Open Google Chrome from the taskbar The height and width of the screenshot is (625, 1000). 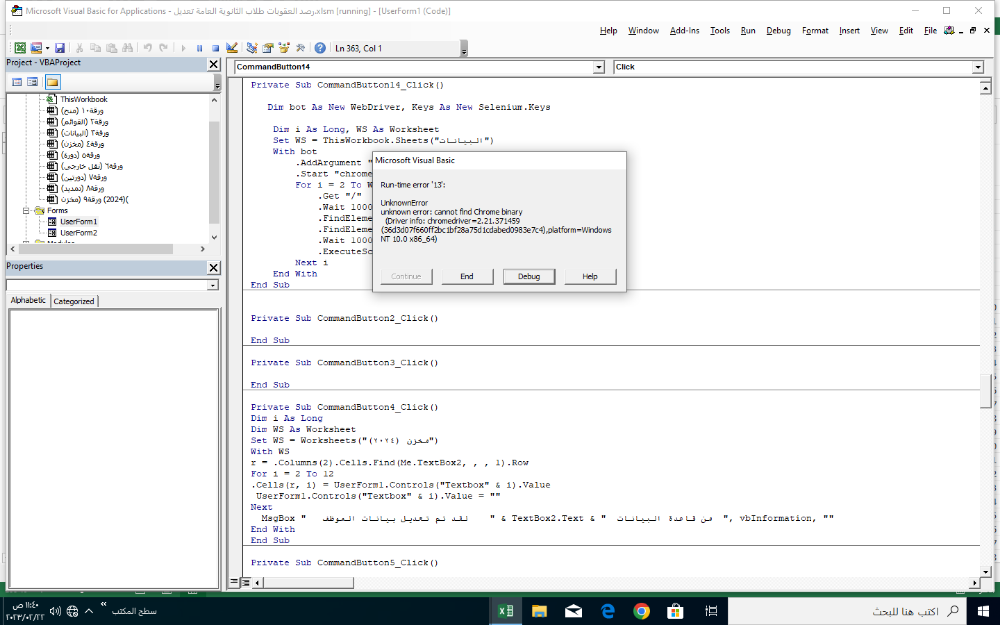[x=641, y=611]
